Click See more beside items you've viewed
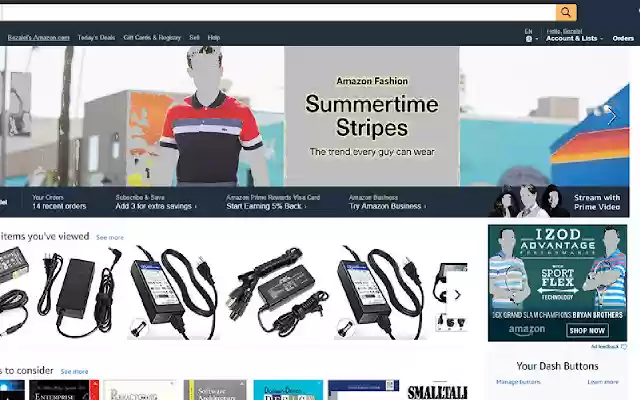The image size is (640, 400). click(109, 238)
